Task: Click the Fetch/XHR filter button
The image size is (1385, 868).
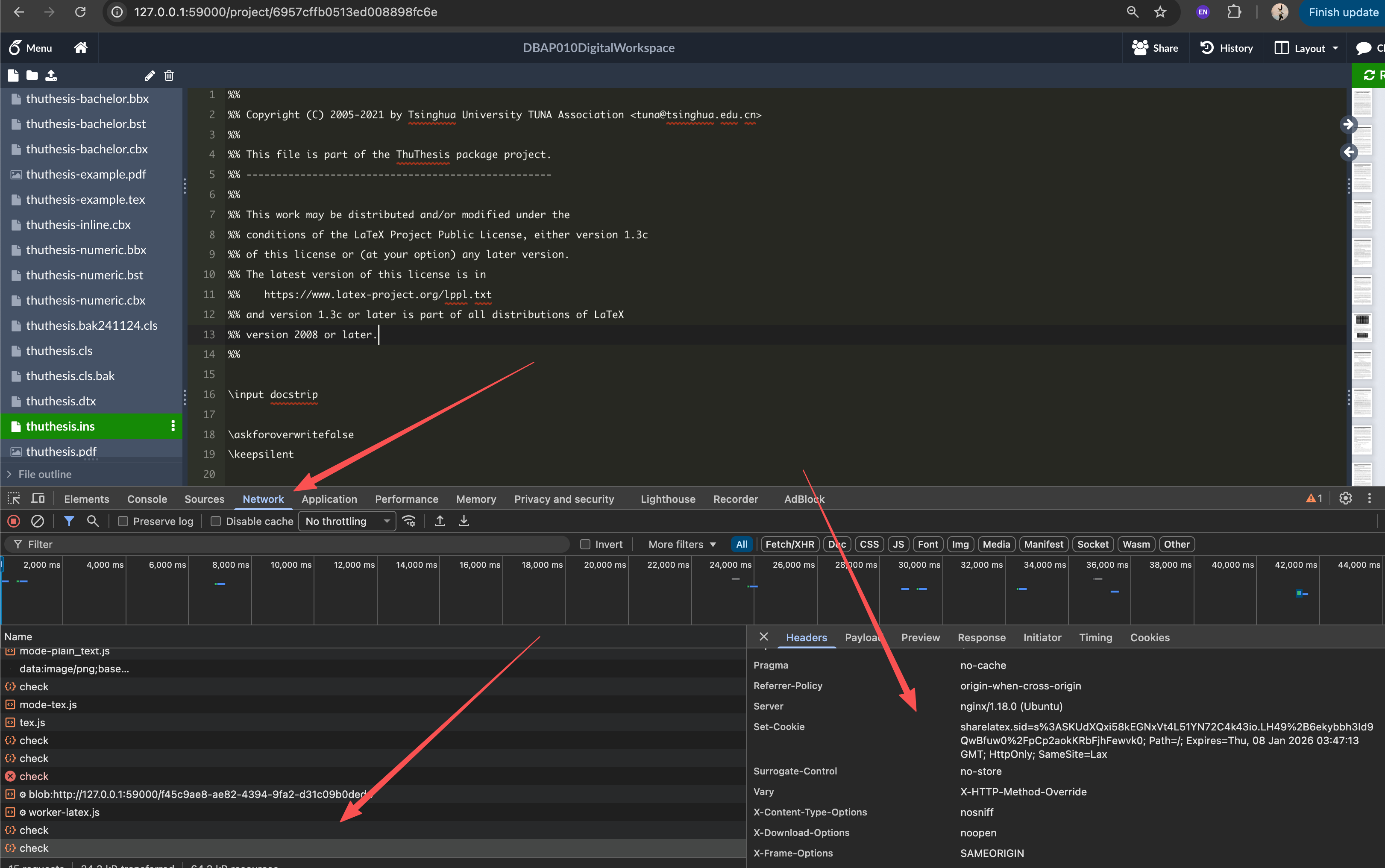Action: [x=789, y=544]
